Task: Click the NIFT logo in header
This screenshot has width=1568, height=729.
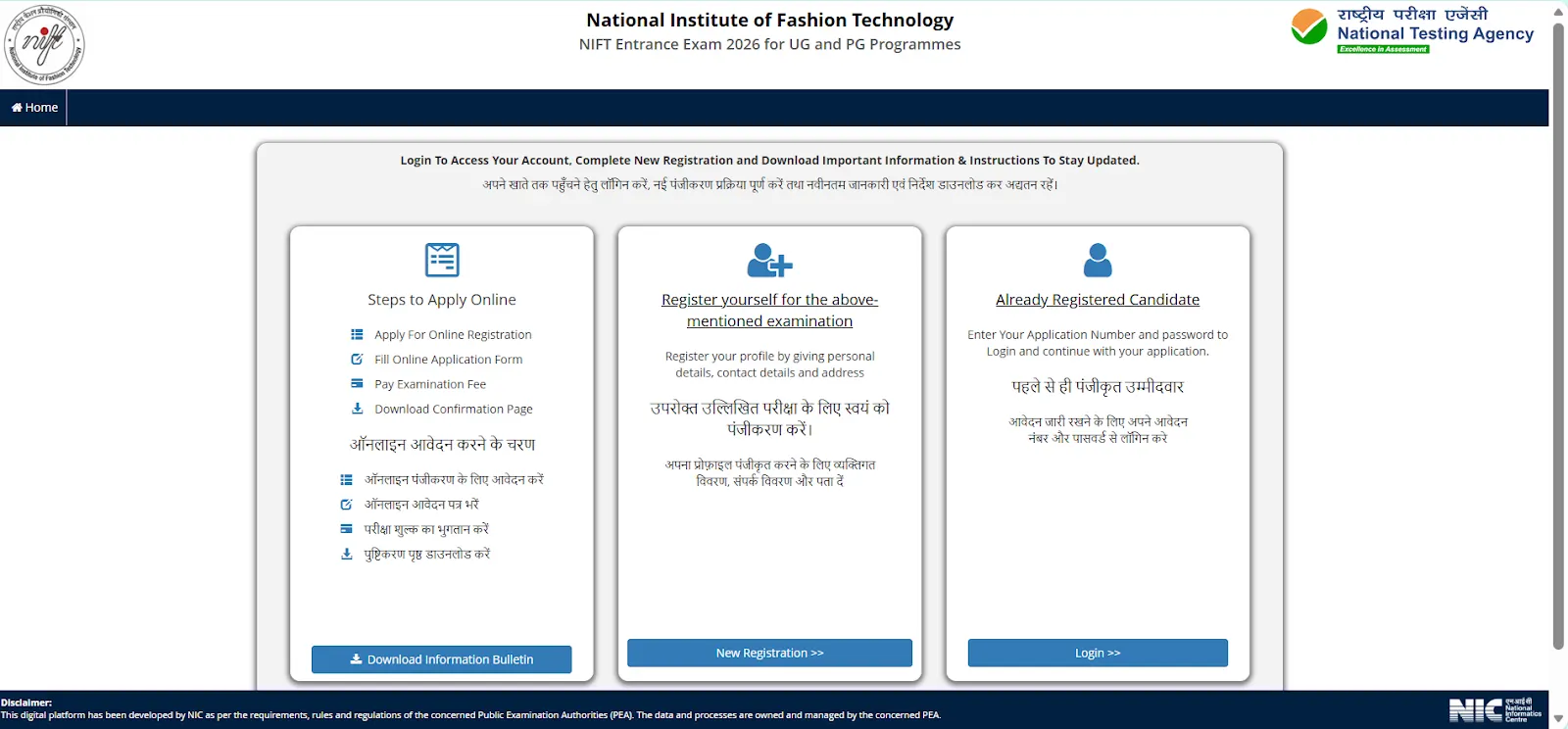Action: coord(44,44)
